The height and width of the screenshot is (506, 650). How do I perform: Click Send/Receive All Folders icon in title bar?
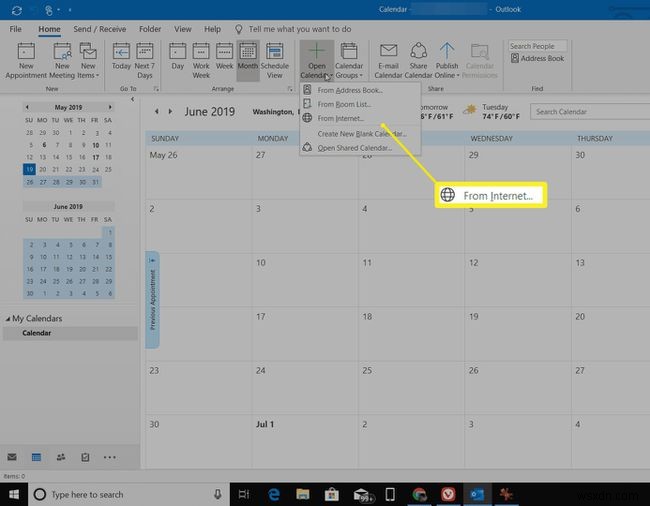point(17,10)
